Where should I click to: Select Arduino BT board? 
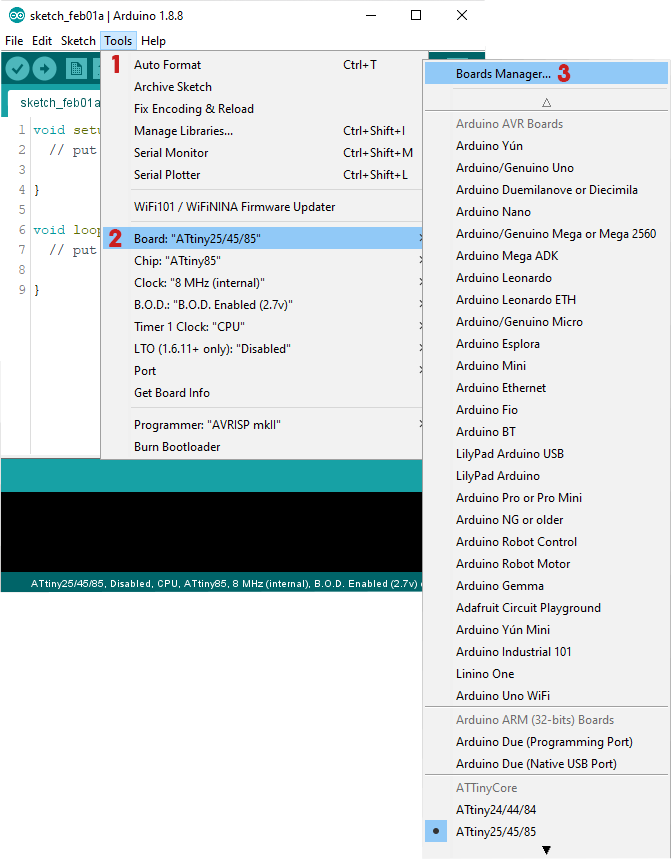(x=546, y=432)
